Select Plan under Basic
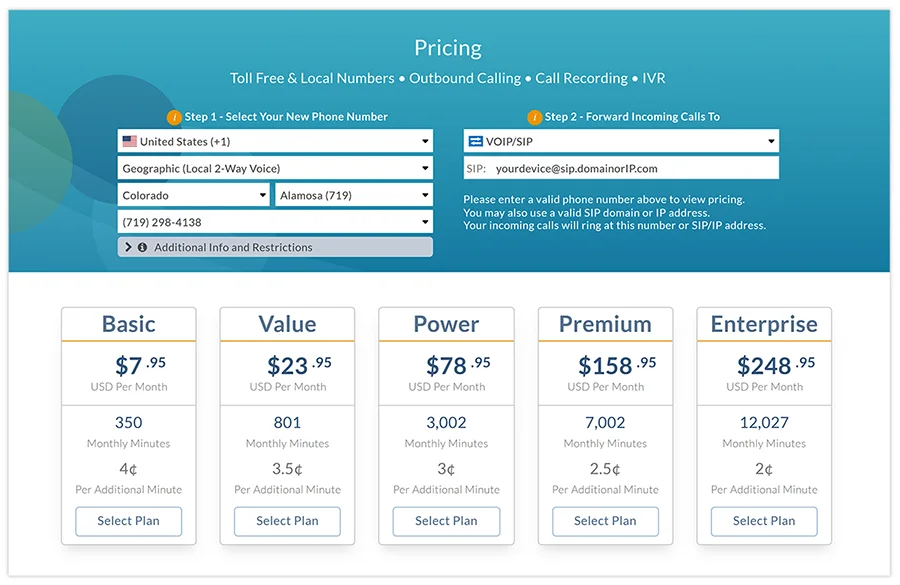Image resolution: width=900 pixels, height=585 pixels. [128, 521]
